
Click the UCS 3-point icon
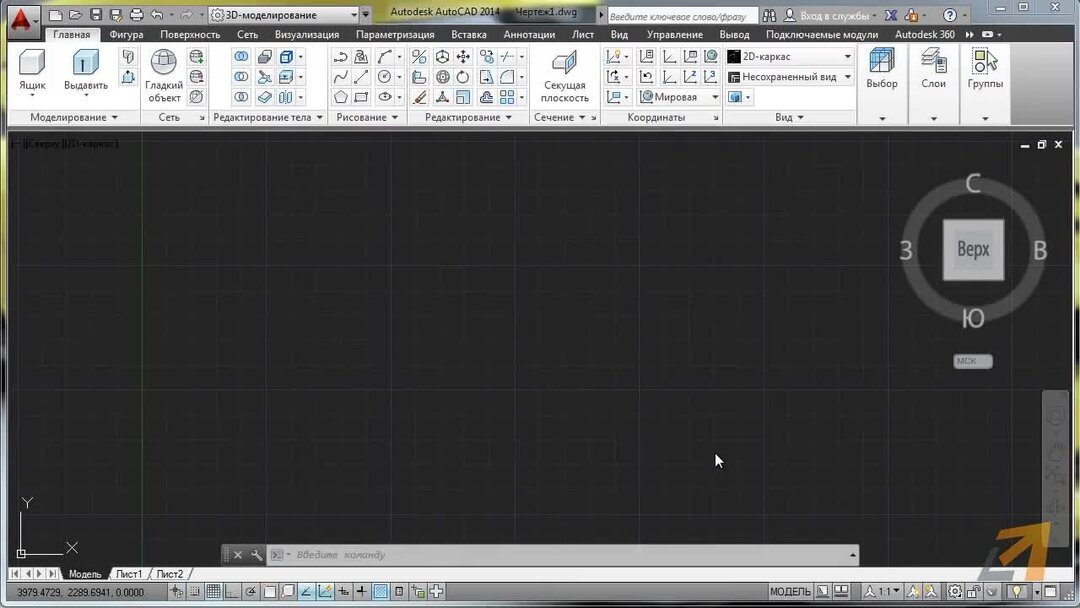pyautogui.click(x=709, y=77)
